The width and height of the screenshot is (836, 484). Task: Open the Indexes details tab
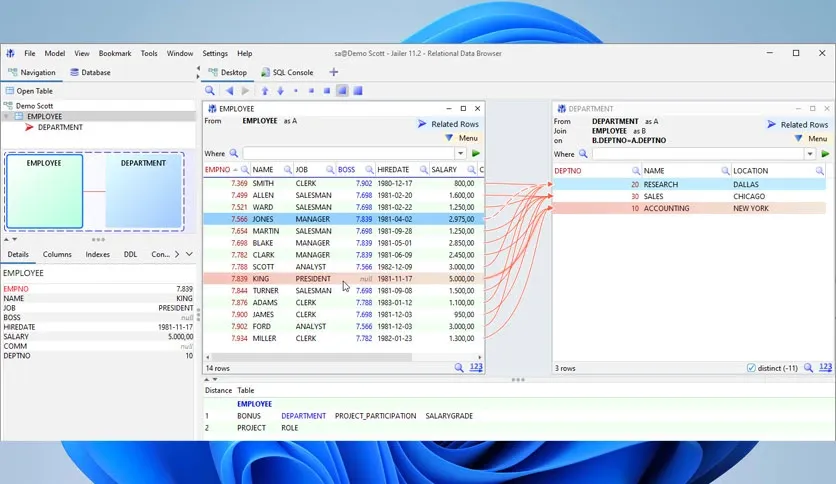[98, 254]
